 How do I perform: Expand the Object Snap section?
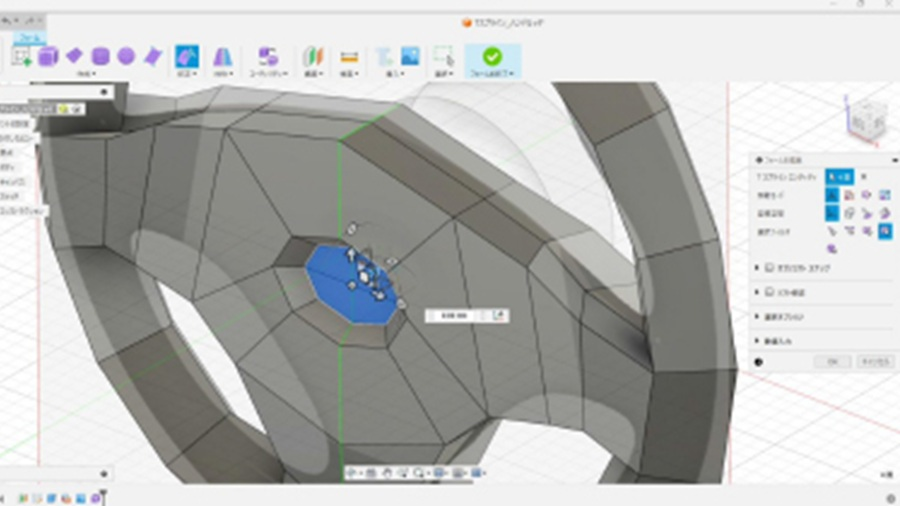point(757,268)
